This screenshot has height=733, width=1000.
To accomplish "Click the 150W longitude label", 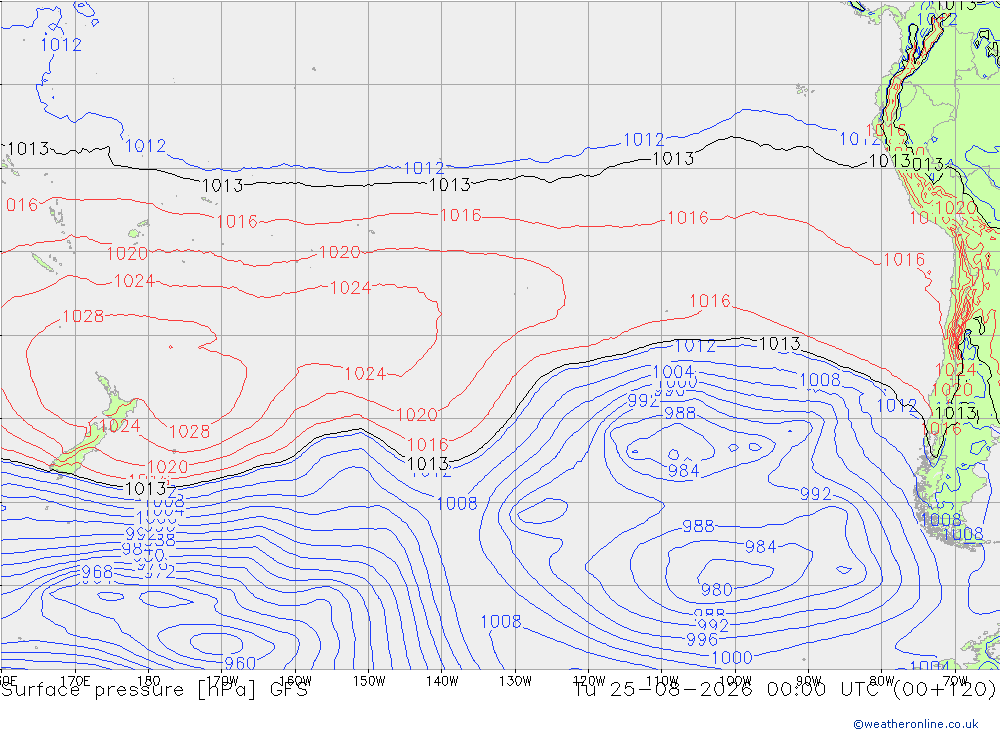I will (x=369, y=681).
